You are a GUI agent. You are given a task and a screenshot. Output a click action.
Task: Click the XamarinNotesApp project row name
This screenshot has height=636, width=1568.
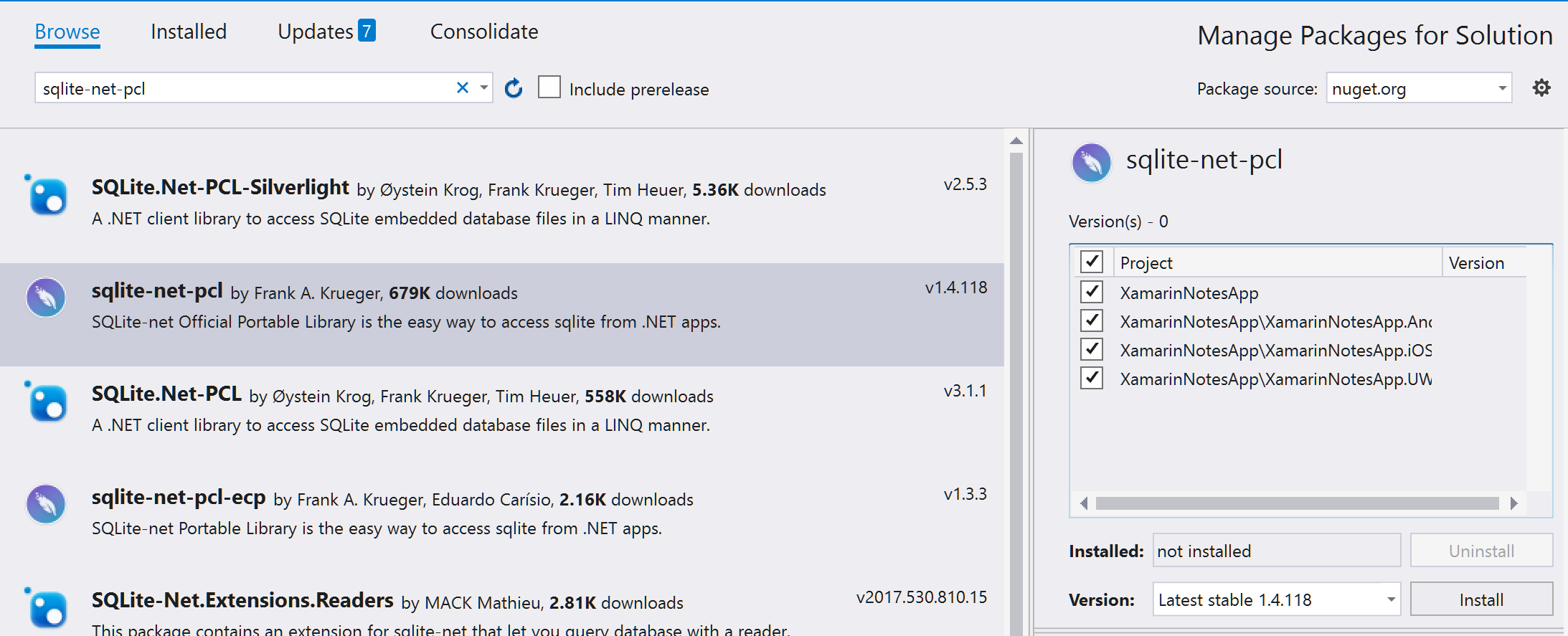click(x=1189, y=293)
